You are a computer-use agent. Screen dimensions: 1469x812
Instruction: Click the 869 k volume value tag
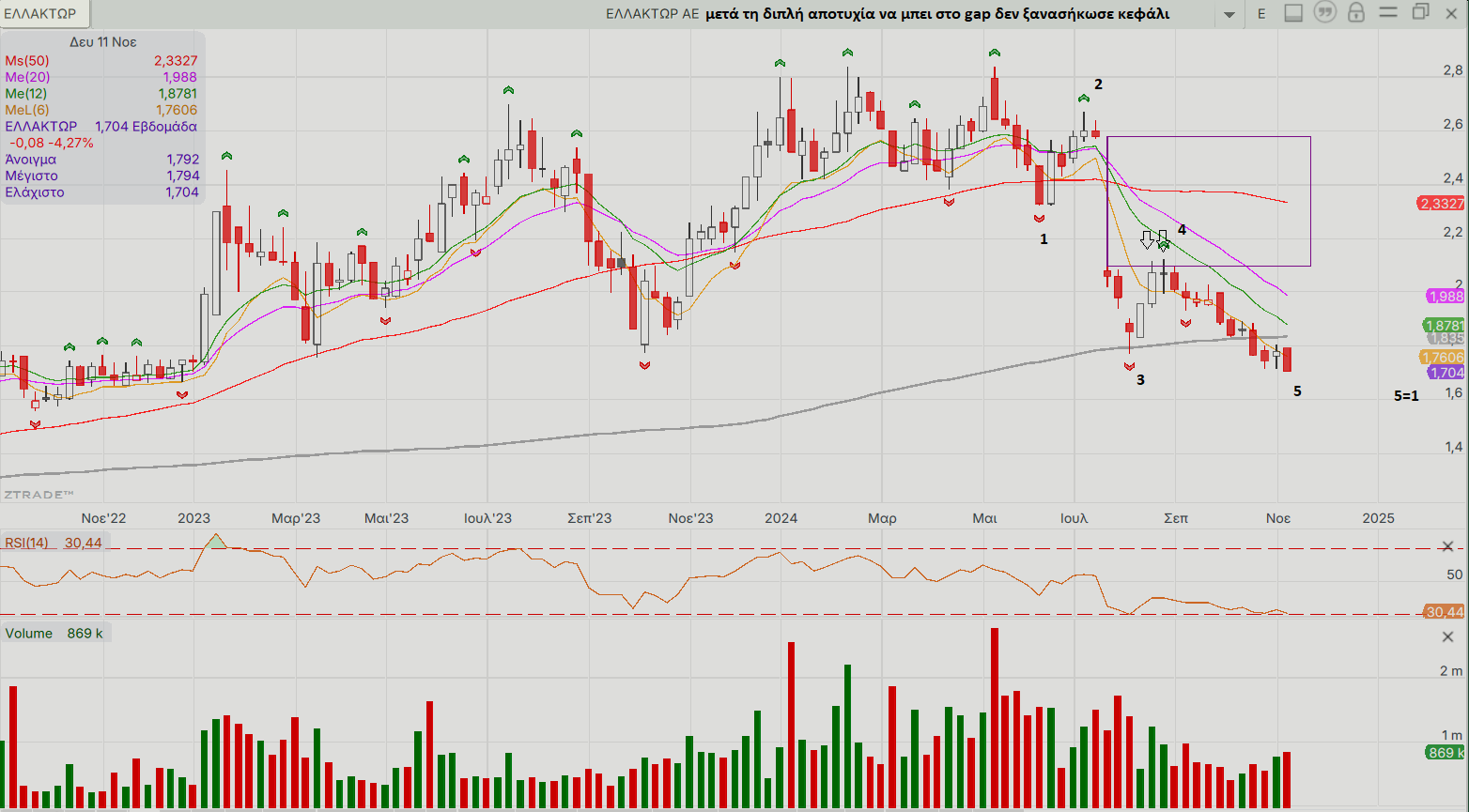(1445, 753)
